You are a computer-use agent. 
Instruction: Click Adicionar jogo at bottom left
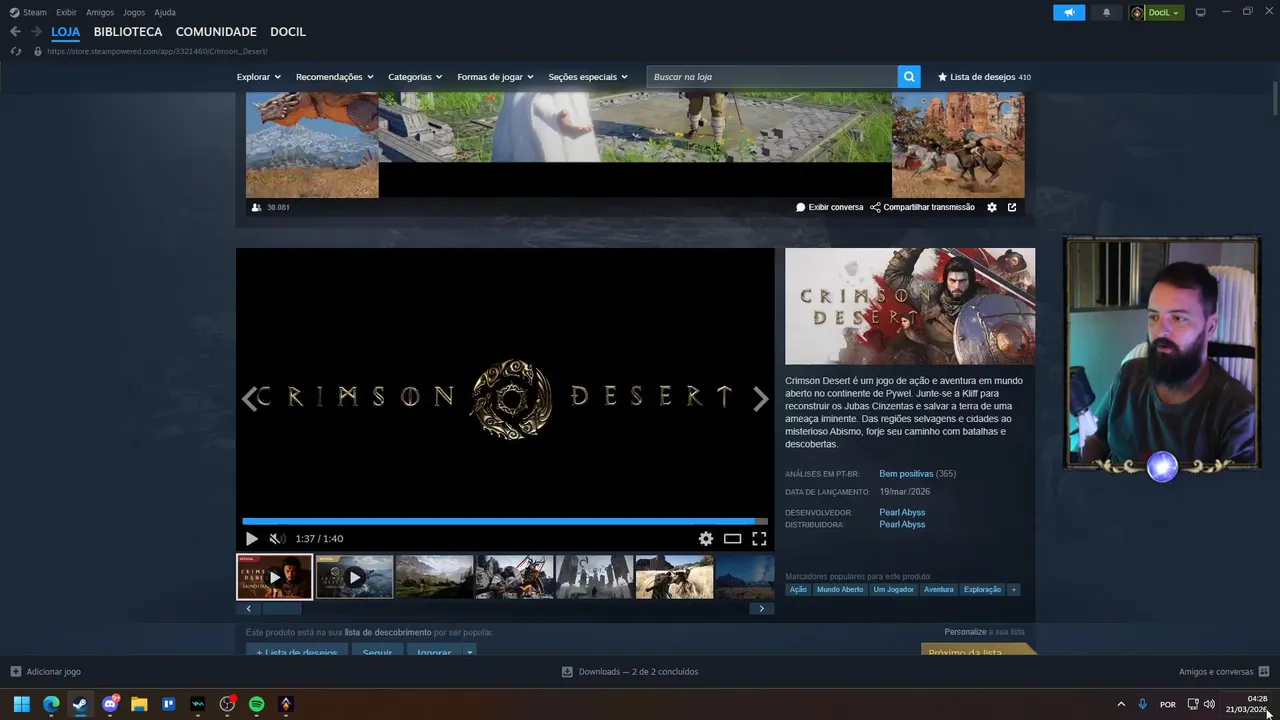pyautogui.click(x=45, y=672)
